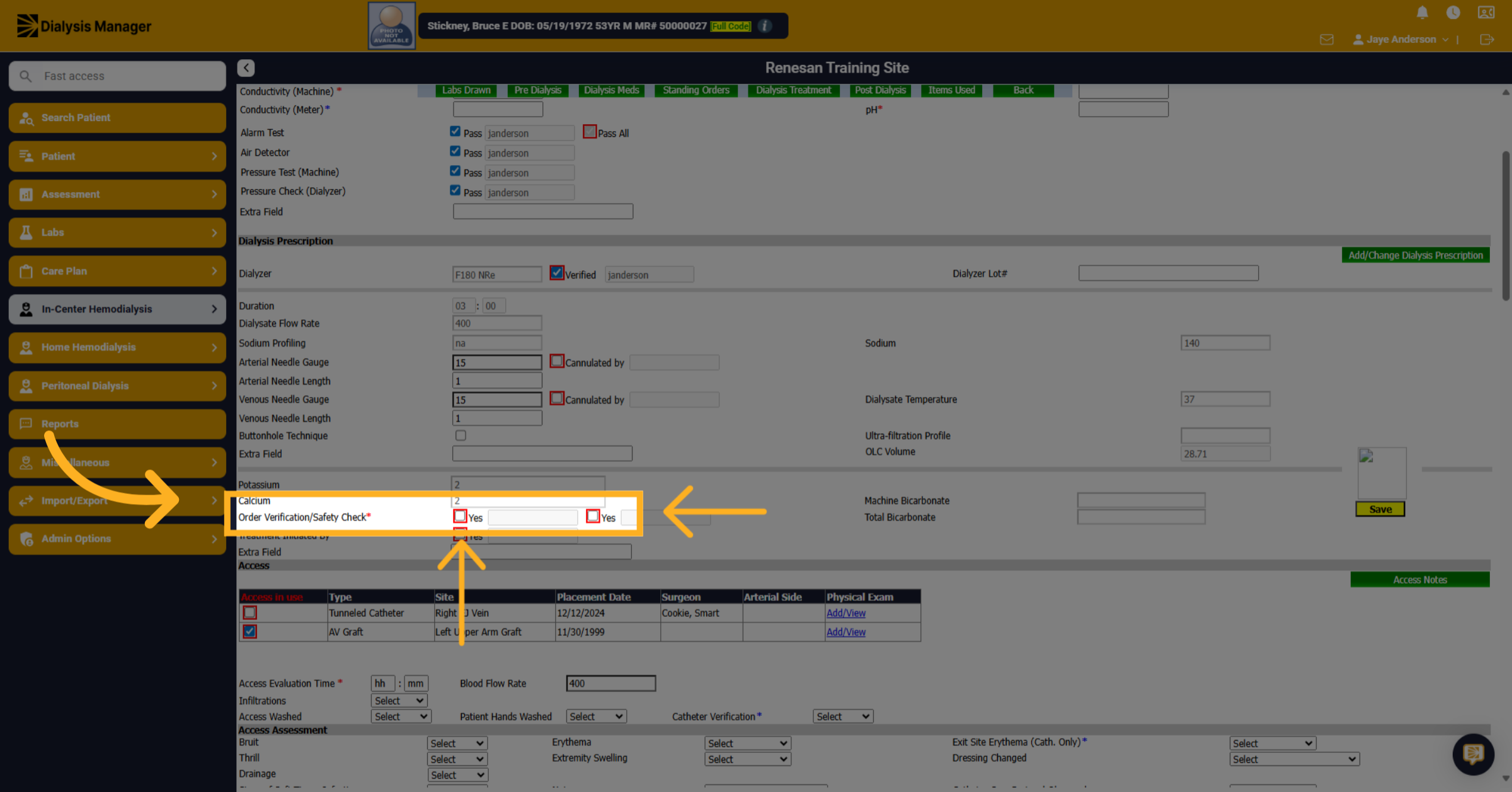Open the chat support bubble icon
Image resolution: width=1512 pixels, height=792 pixels.
(1473, 754)
